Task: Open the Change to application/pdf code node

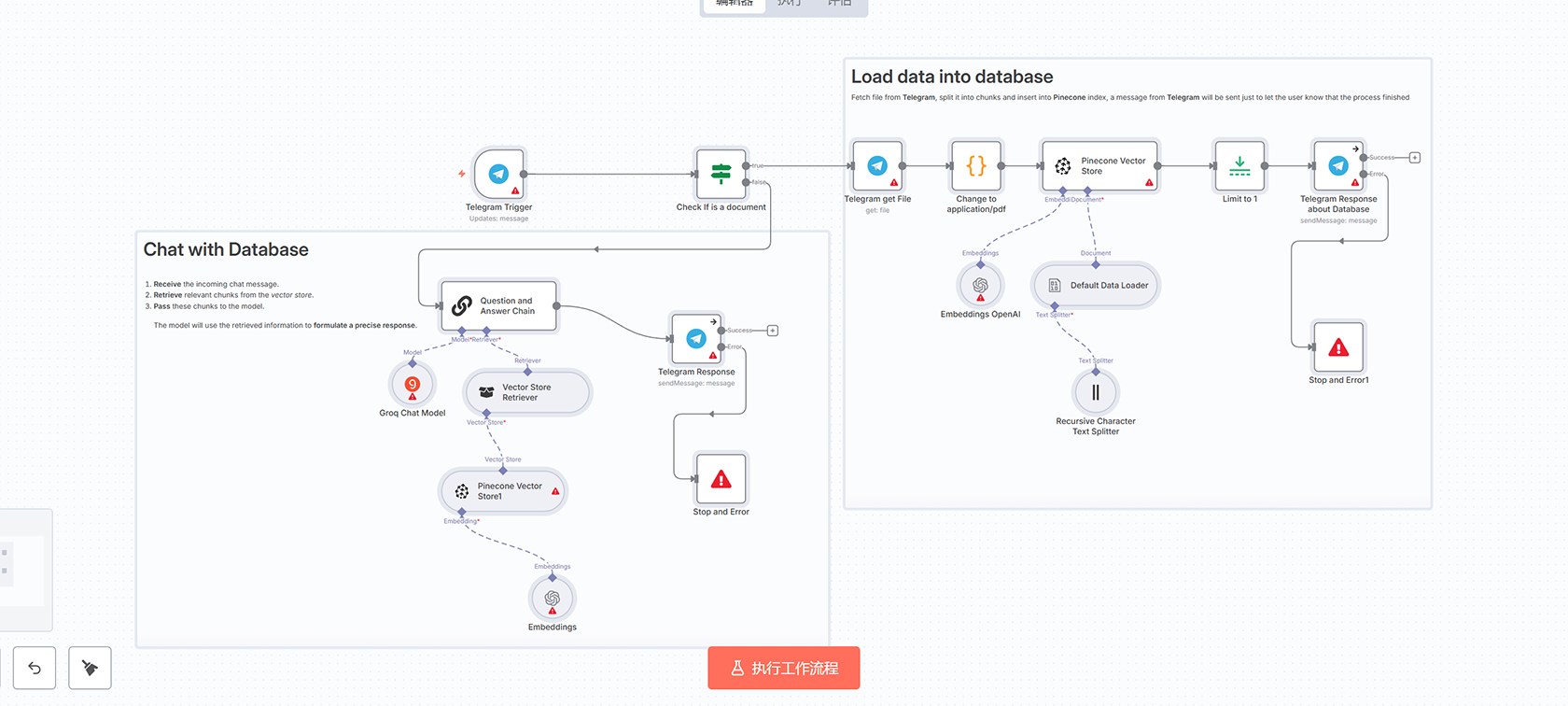Action: [976, 166]
